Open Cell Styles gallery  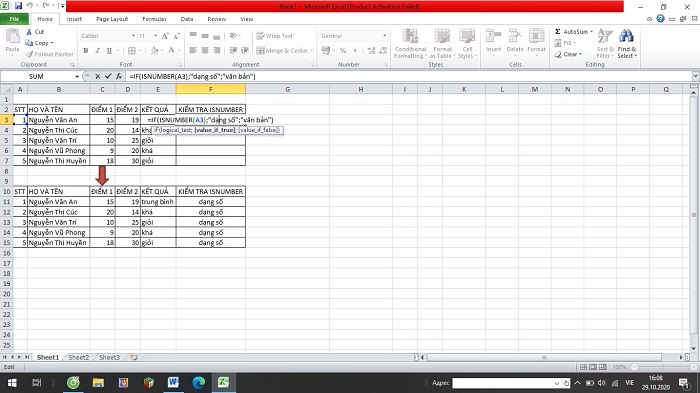pos(467,43)
